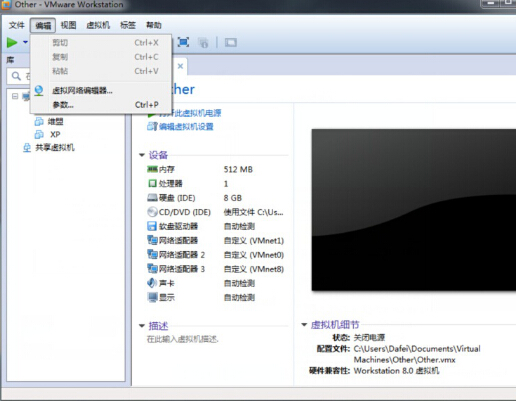Select the 显示 device row

216,297
